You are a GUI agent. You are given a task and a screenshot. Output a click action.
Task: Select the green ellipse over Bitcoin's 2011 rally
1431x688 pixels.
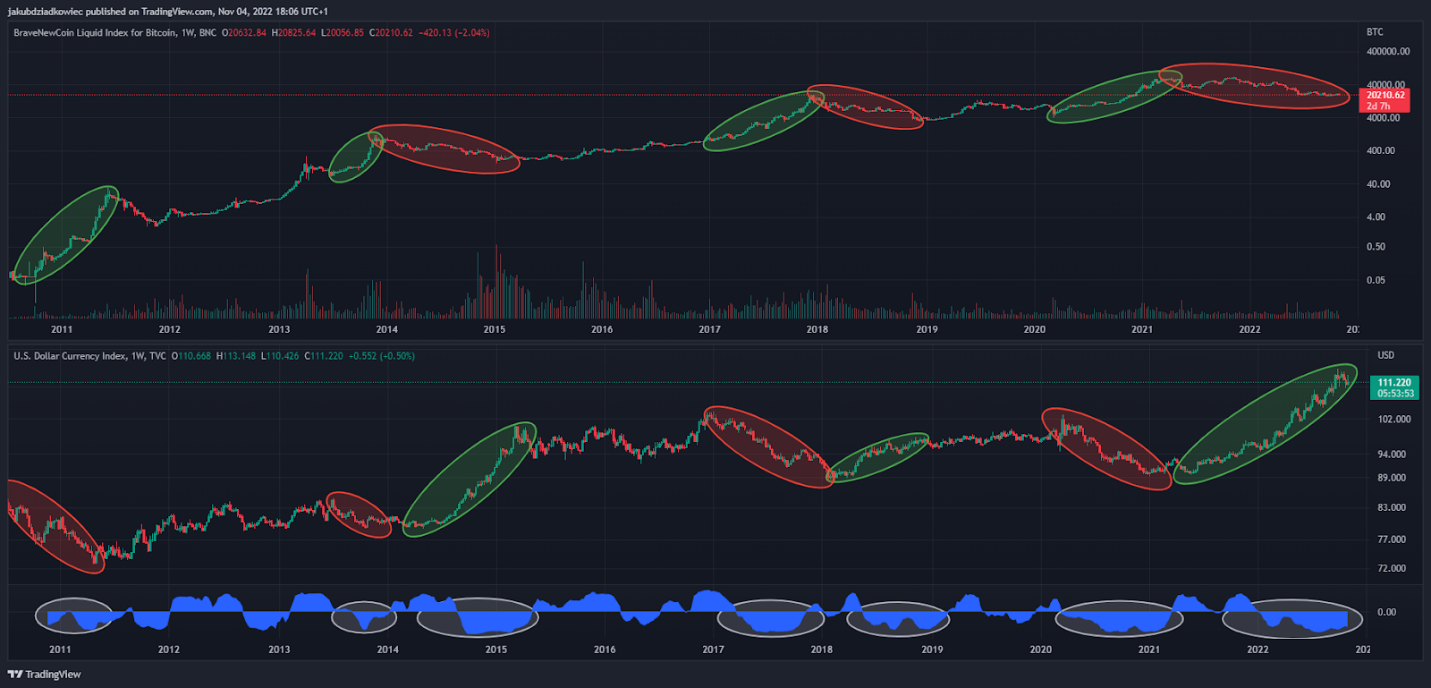tap(64, 234)
